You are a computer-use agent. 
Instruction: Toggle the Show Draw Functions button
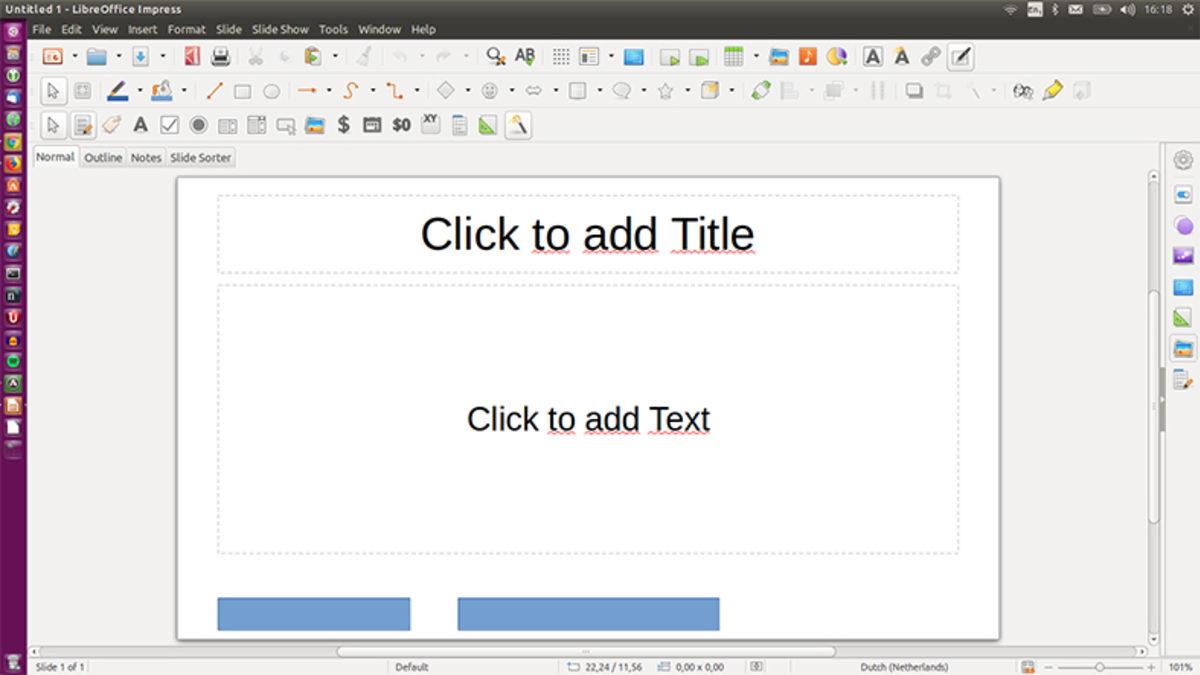(959, 56)
